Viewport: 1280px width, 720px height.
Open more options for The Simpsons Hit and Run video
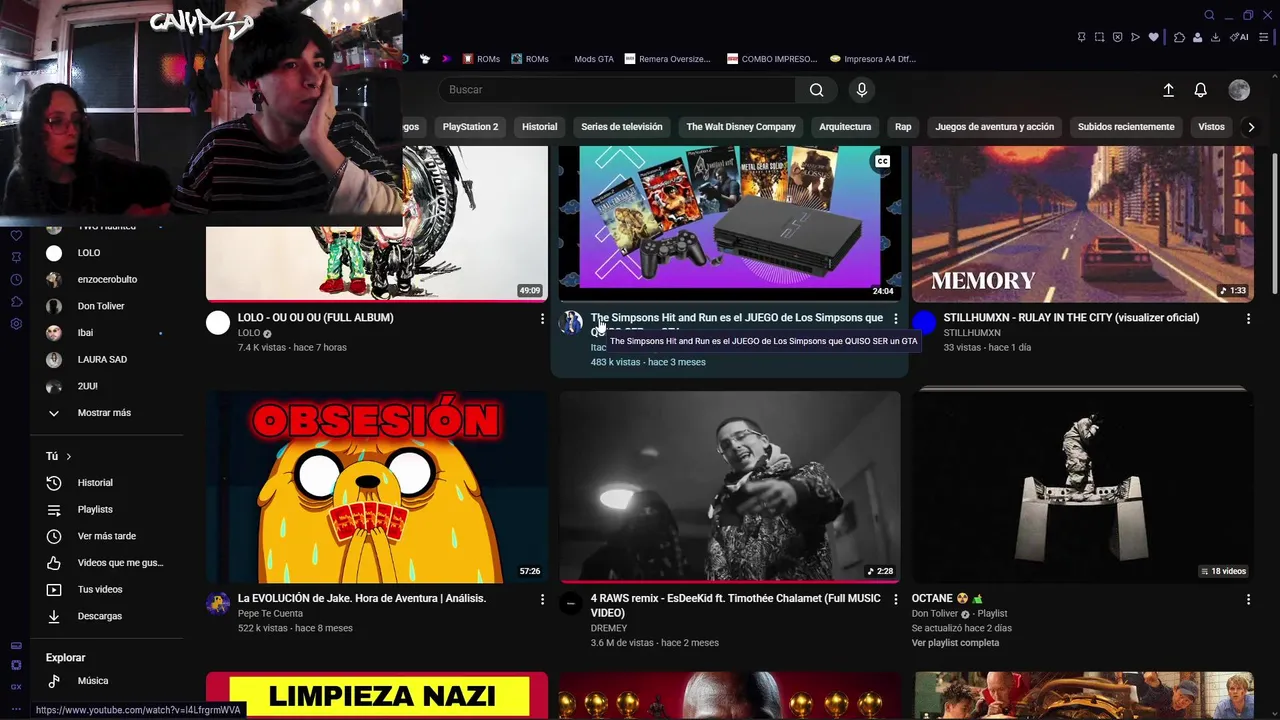[x=895, y=318]
